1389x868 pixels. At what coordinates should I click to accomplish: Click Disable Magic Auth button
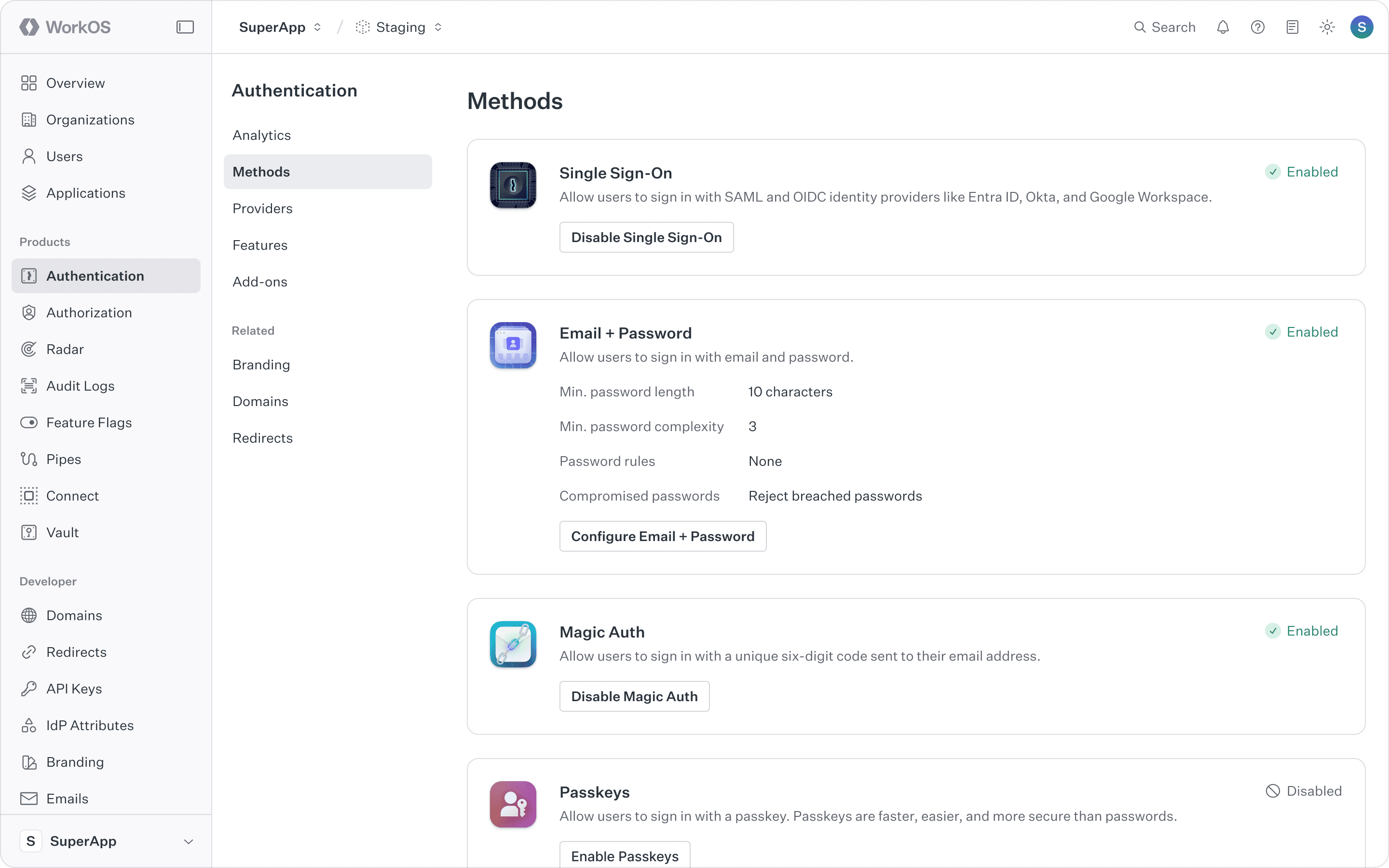(634, 696)
